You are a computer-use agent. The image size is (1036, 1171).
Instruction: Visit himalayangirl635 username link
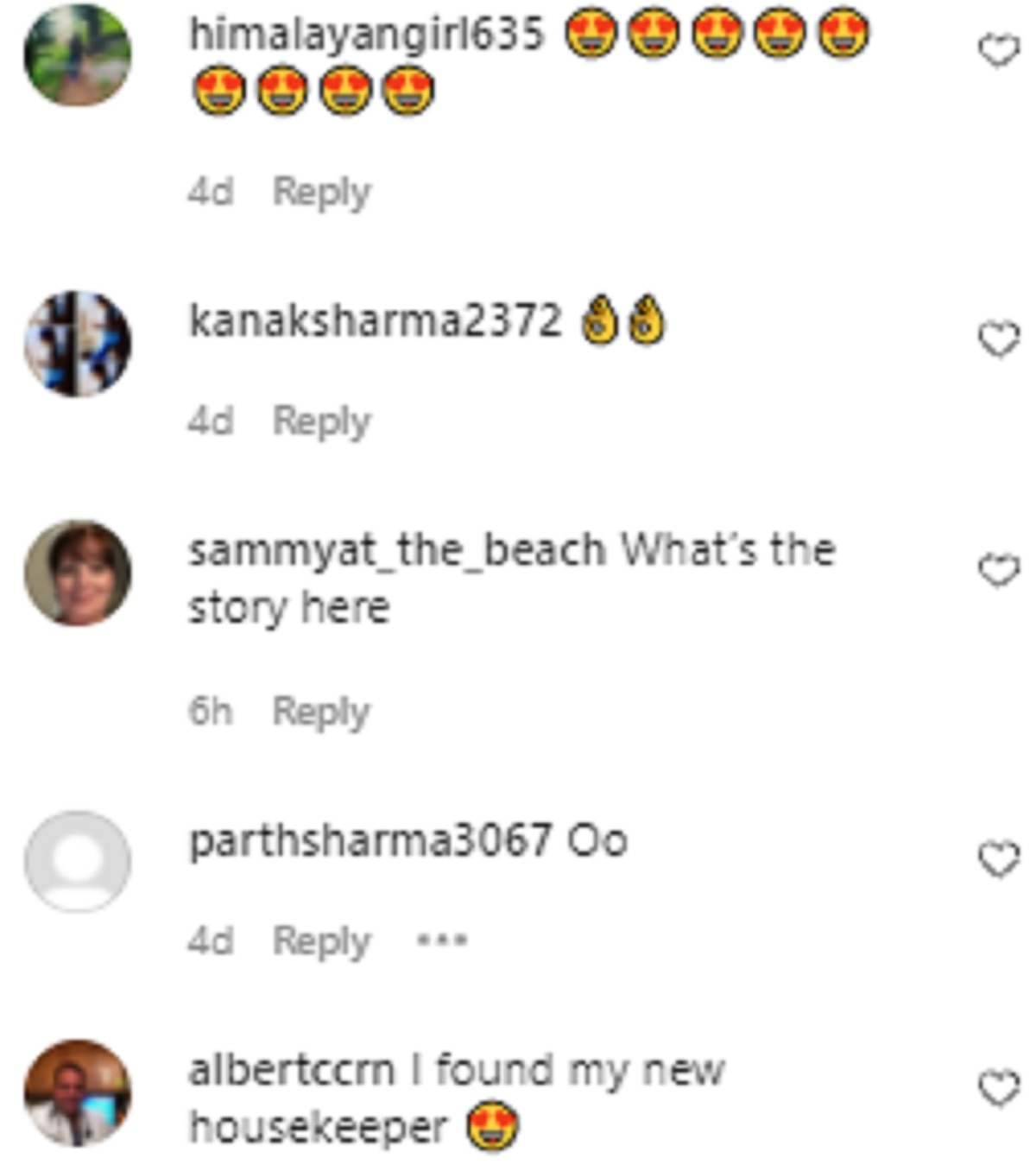(366, 35)
